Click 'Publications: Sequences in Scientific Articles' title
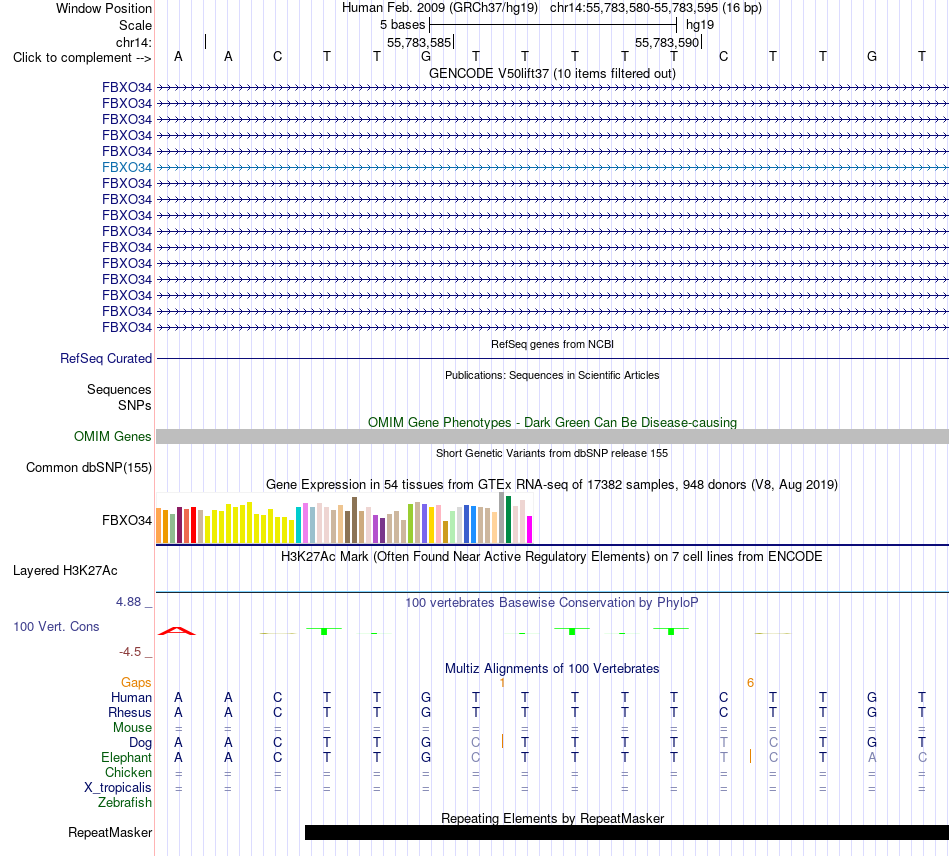This screenshot has width=950, height=856. (552, 375)
